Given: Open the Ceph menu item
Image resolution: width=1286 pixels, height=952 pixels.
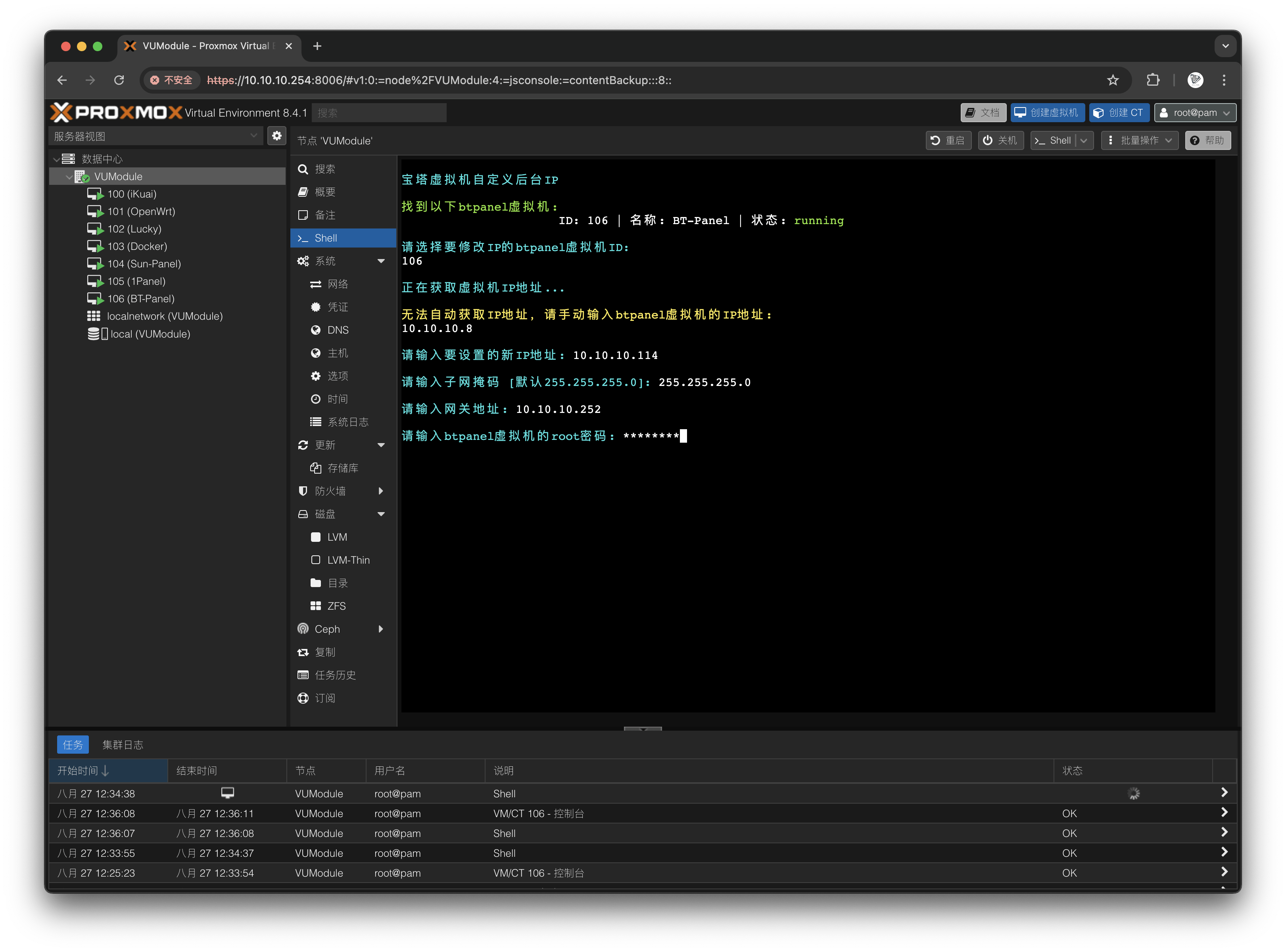Looking at the screenshot, I should pos(327,629).
